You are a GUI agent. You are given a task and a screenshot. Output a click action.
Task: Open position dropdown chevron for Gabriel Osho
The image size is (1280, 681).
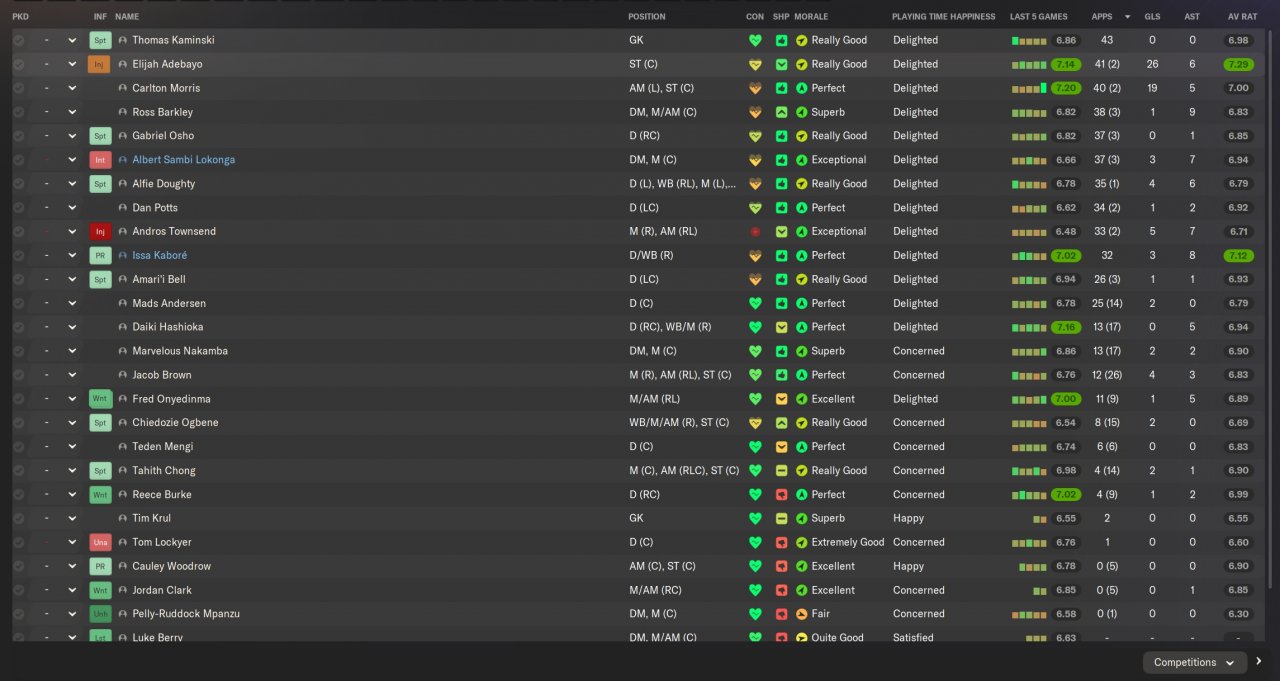(x=72, y=136)
